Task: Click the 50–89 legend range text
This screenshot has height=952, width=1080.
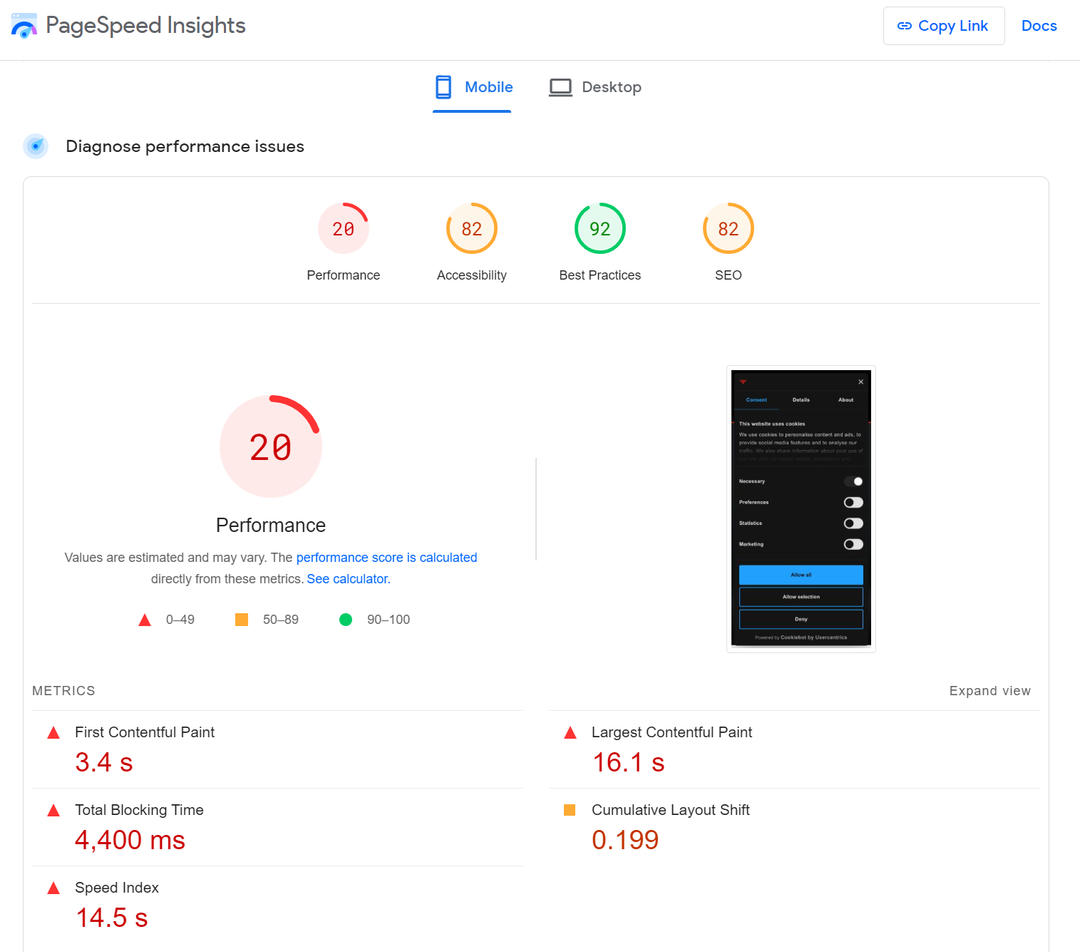Action: pos(280,619)
